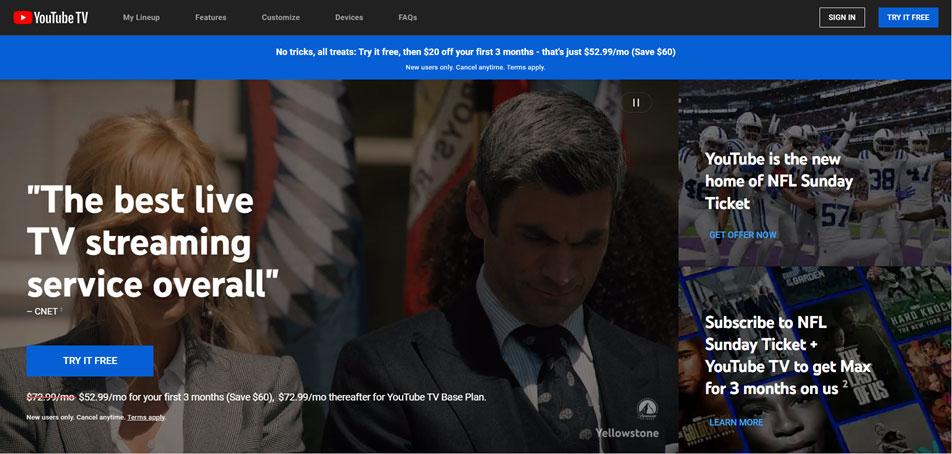Click the 'No tricks, all treats' promo banner text
This screenshot has width=952, height=454.
[475, 52]
